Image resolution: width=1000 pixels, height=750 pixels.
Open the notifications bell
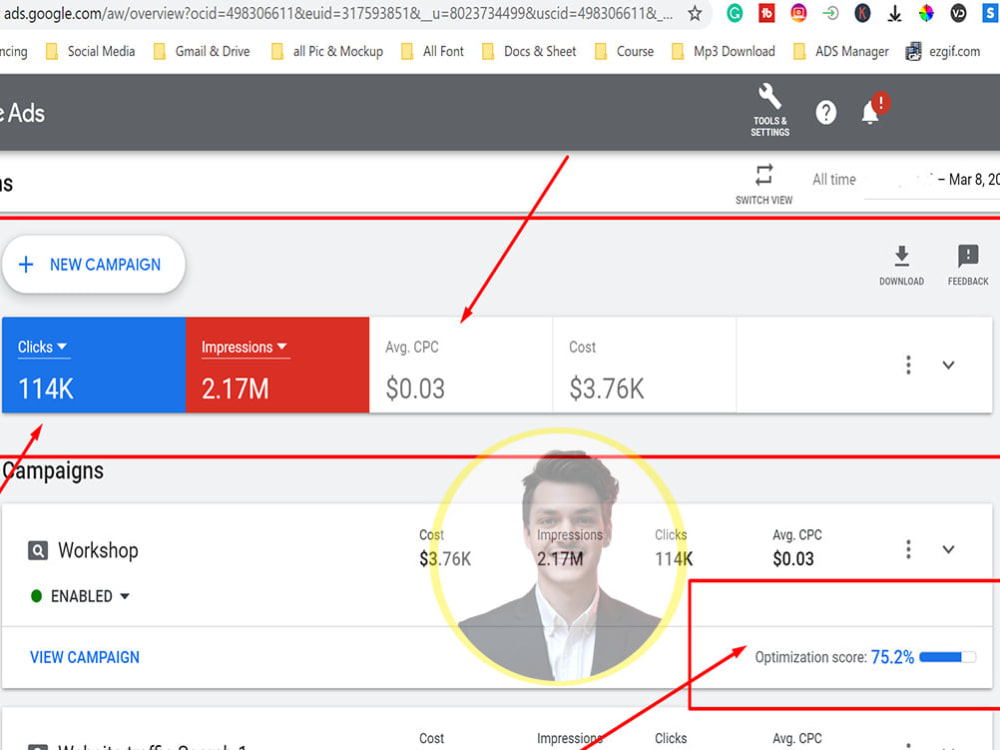tap(872, 111)
